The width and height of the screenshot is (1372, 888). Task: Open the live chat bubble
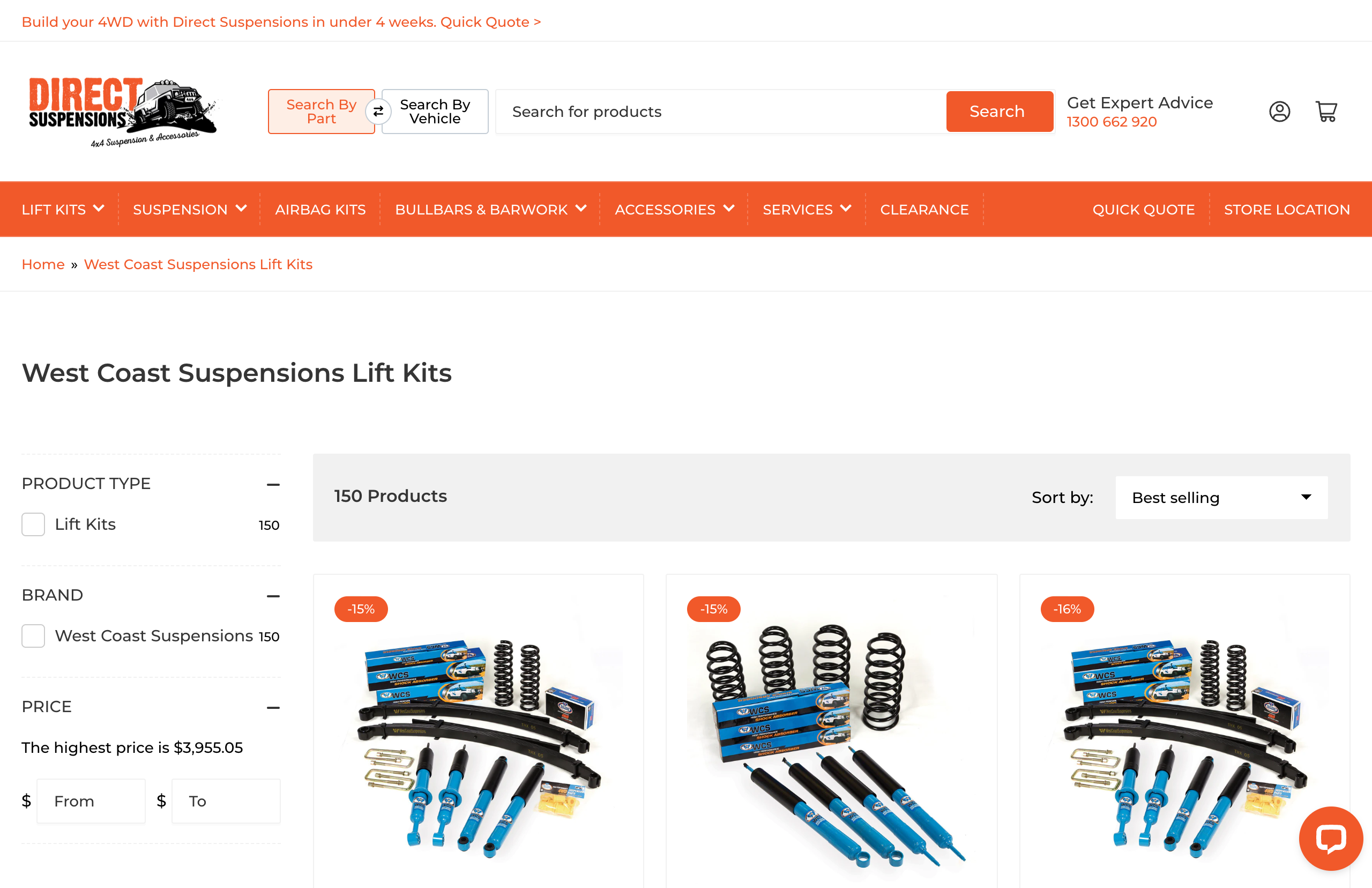coord(1331,838)
